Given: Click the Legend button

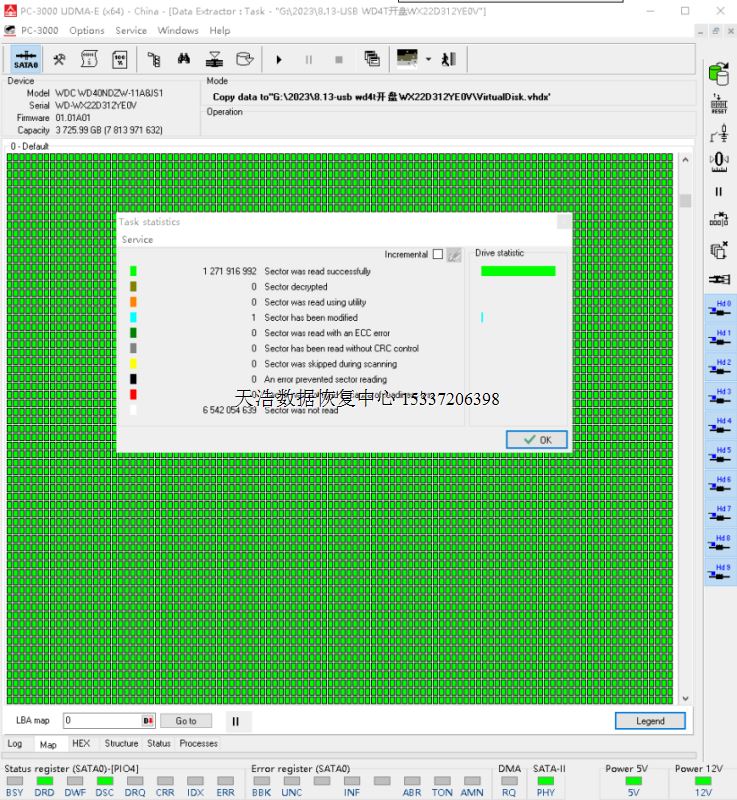Looking at the screenshot, I should pyautogui.click(x=650, y=721).
